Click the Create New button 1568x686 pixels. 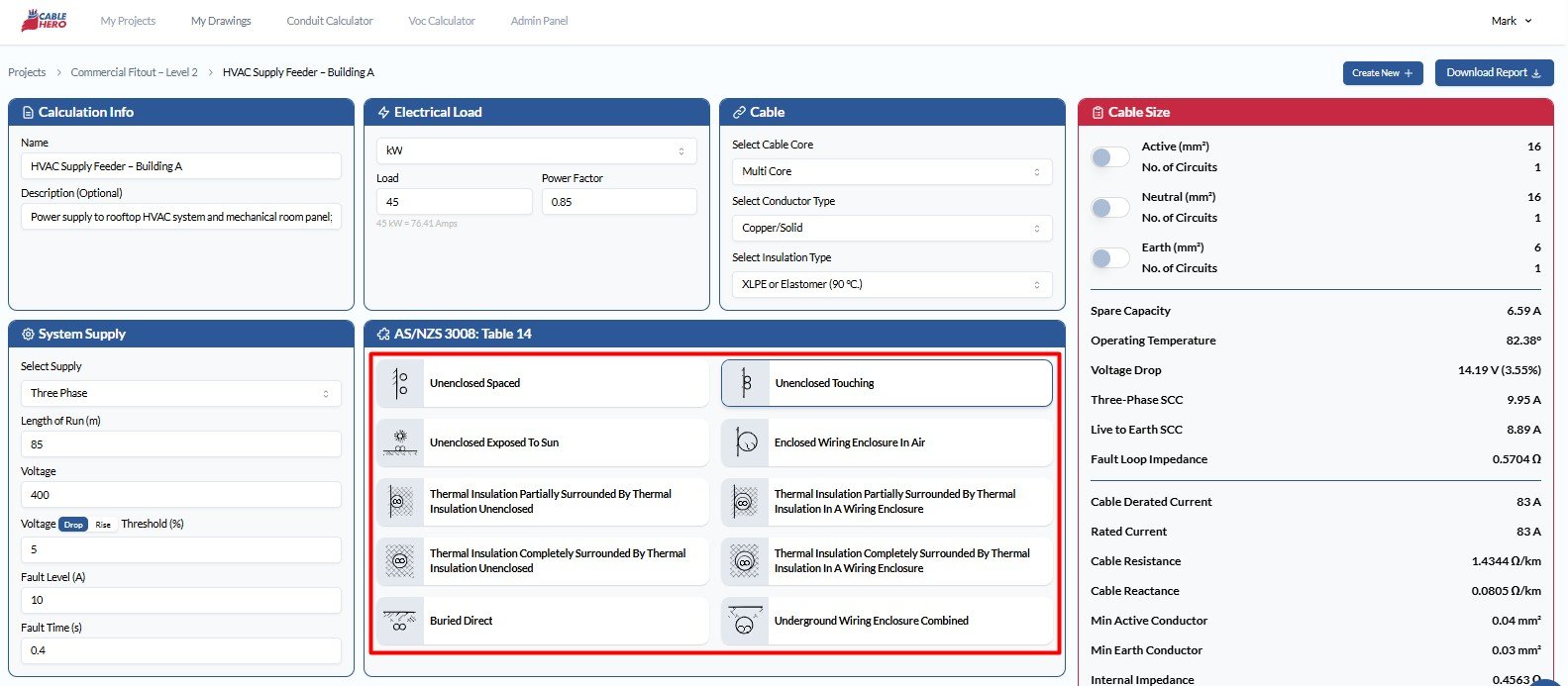click(1383, 73)
